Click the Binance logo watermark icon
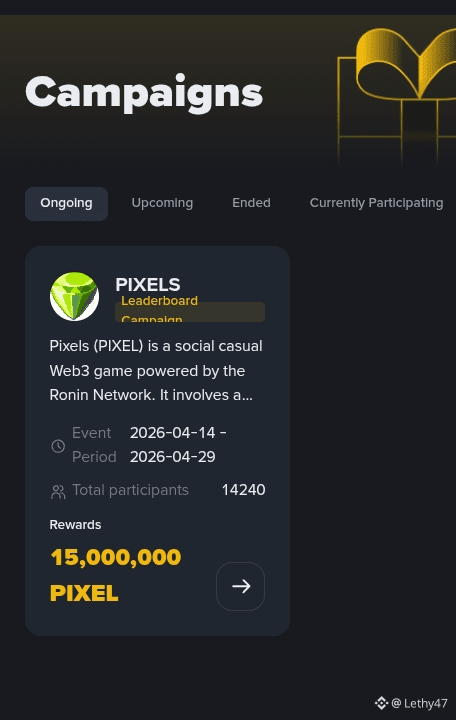Image resolution: width=456 pixels, height=720 pixels. point(381,703)
